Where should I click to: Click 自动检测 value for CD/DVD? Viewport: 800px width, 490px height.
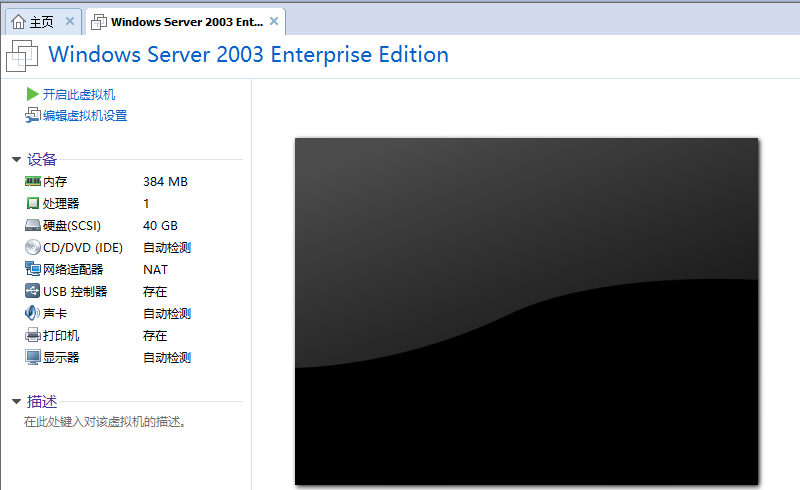coord(167,248)
